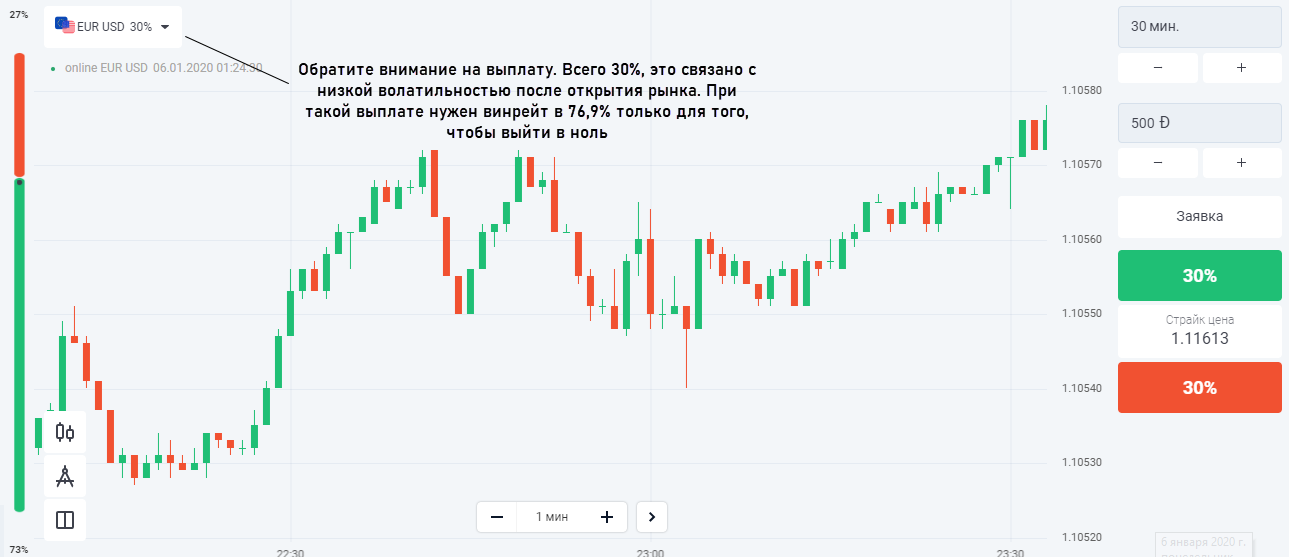The height and width of the screenshot is (557, 1289).
Task: Increase chart timeframe with plus button
Action: click(606, 517)
